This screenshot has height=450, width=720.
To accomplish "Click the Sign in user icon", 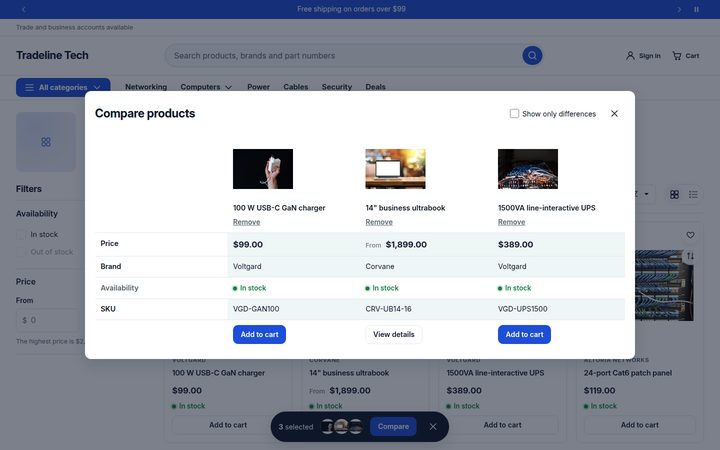I will (x=630, y=56).
